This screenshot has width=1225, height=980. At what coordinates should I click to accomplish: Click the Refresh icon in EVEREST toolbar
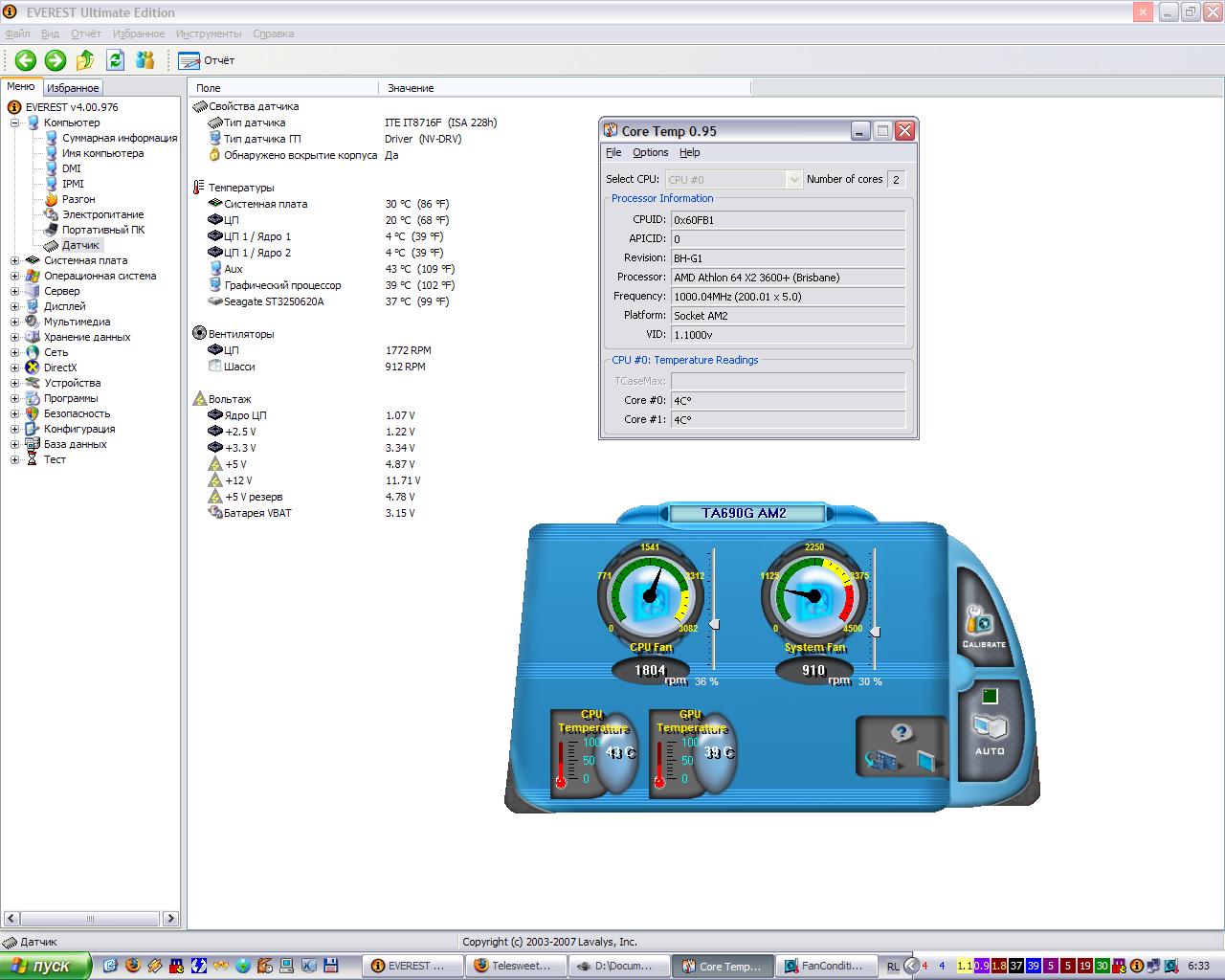pos(116,60)
